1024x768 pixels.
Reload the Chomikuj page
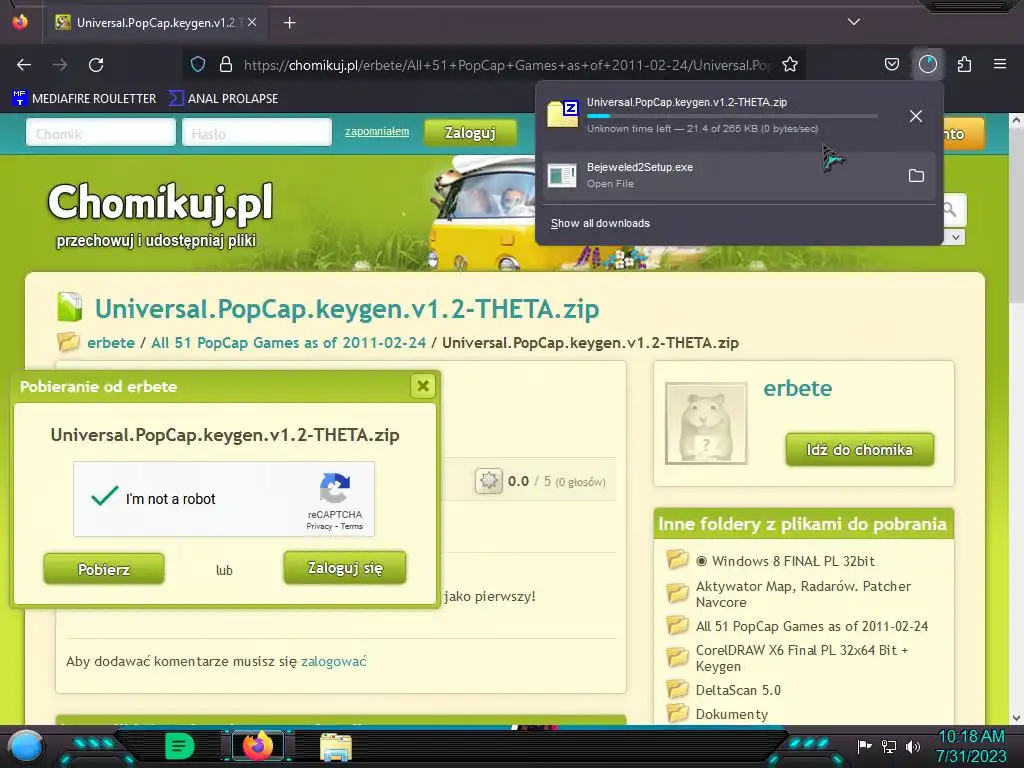(96, 65)
